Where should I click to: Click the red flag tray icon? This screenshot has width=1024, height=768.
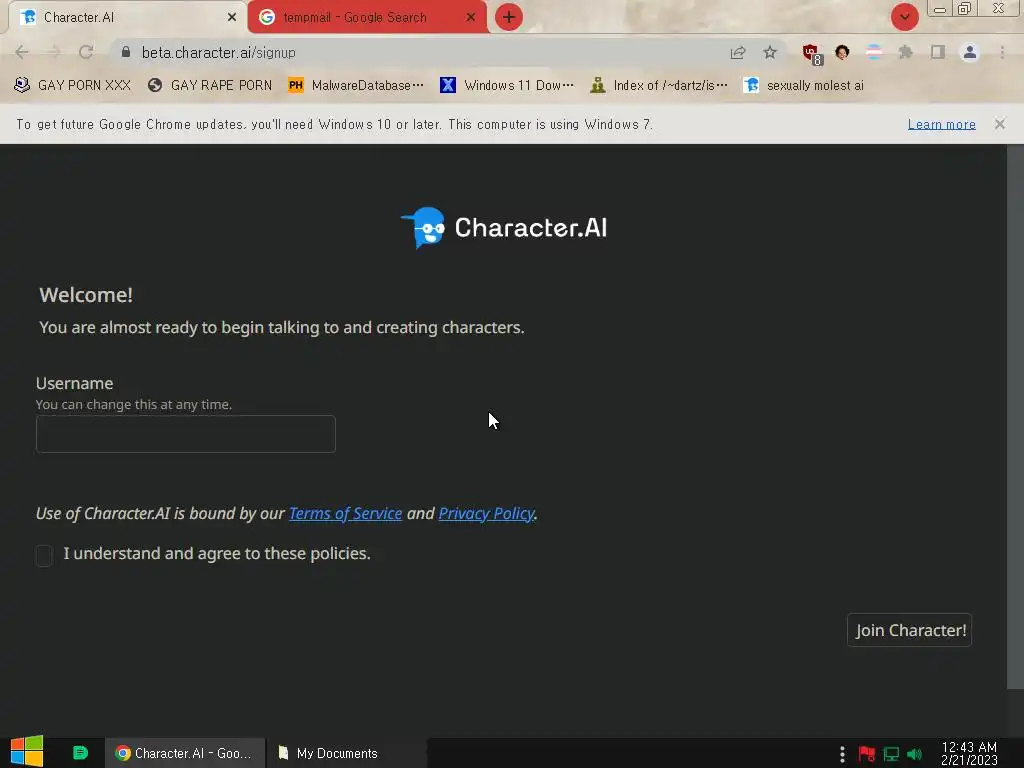click(x=867, y=754)
